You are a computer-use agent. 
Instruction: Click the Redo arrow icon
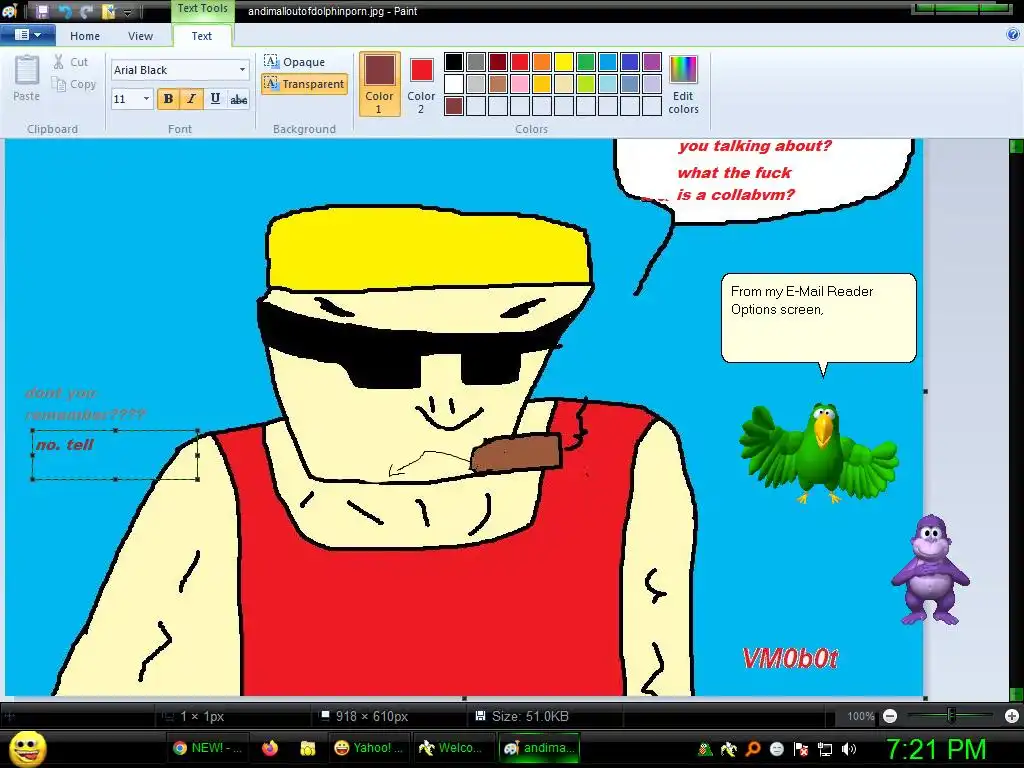(x=86, y=11)
